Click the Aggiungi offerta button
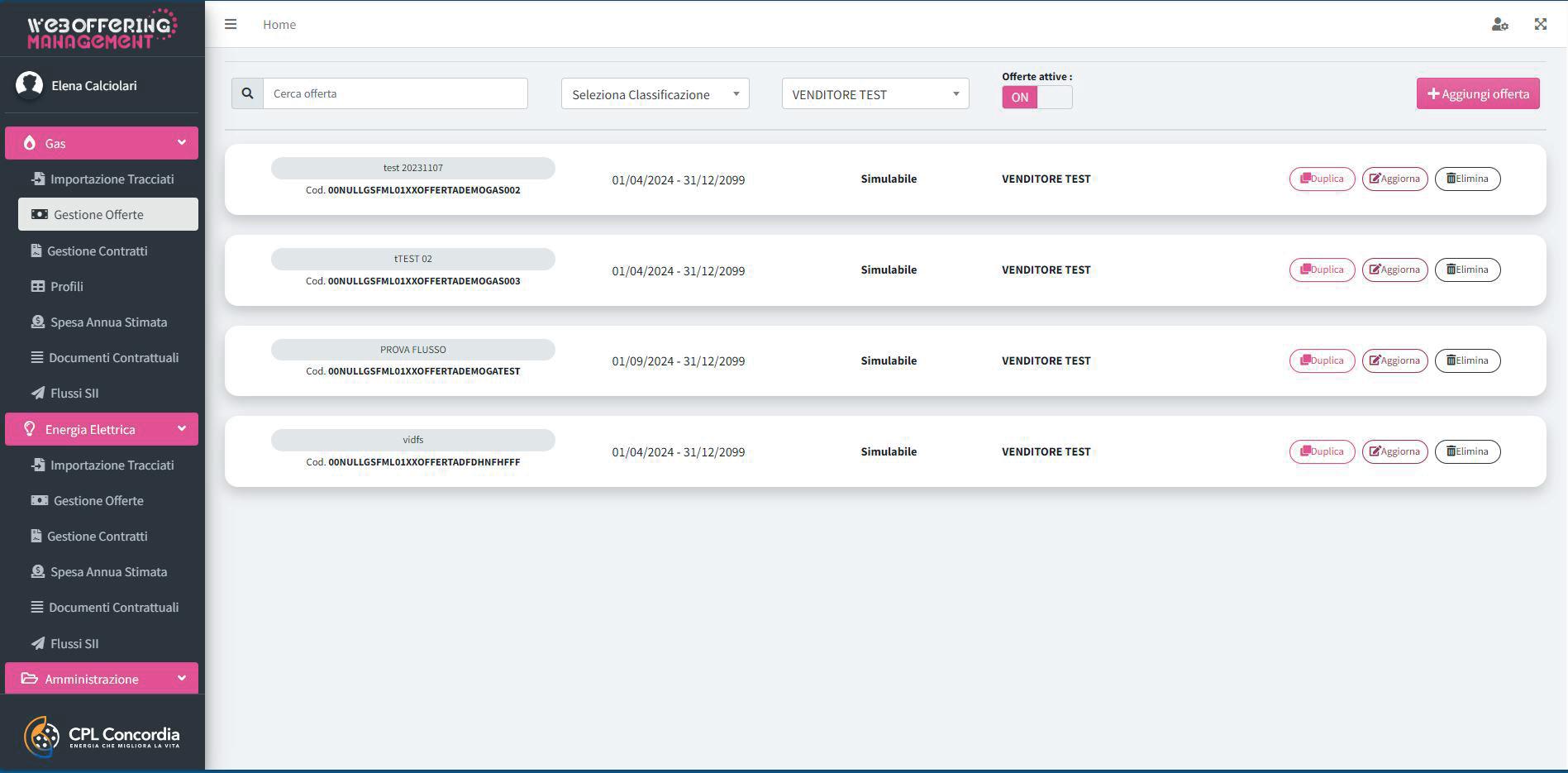The width and height of the screenshot is (1568, 773). pos(1478,93)
